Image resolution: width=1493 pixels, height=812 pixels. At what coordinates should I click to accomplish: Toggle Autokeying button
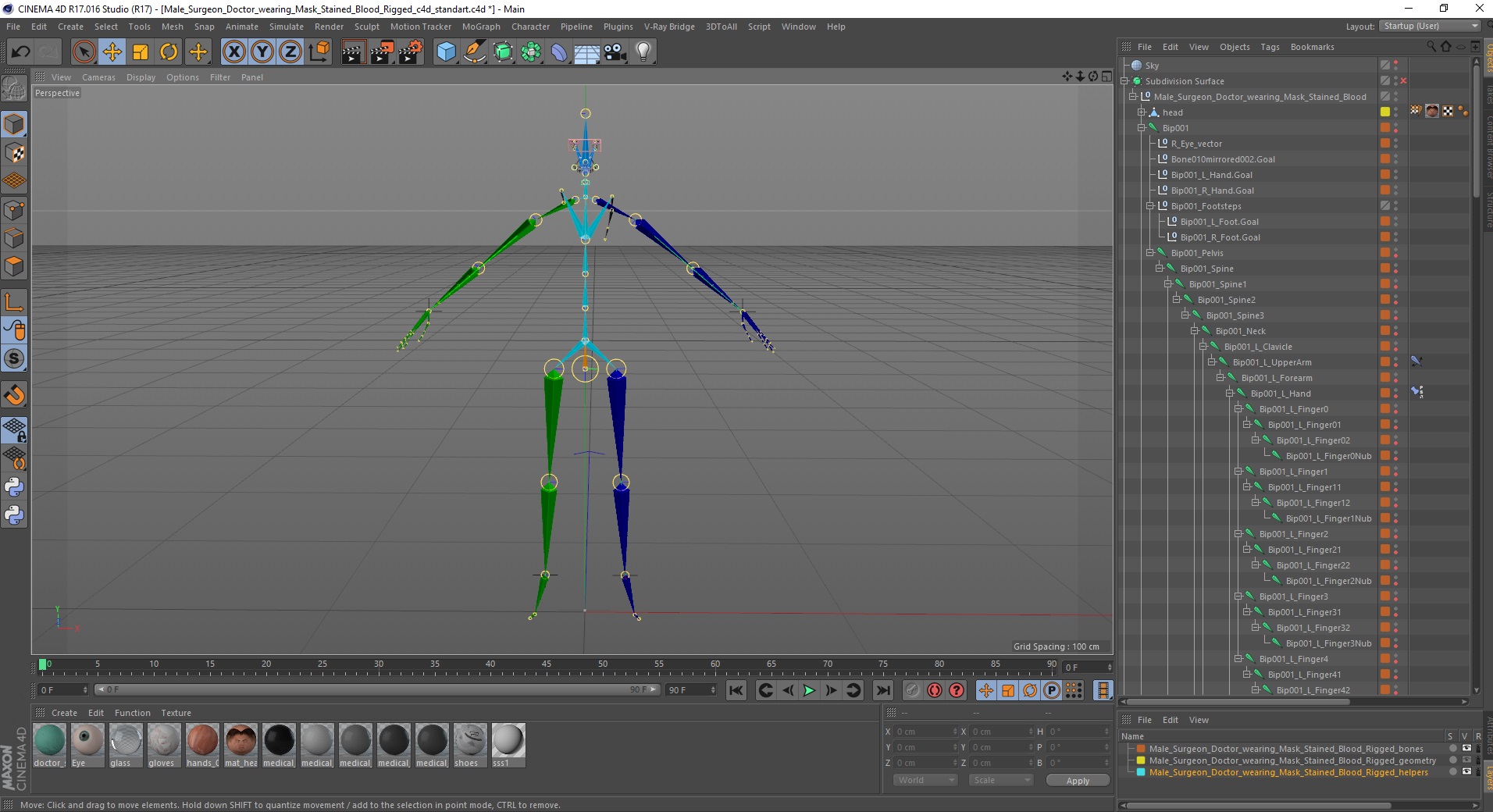click(x=934, y=690)
